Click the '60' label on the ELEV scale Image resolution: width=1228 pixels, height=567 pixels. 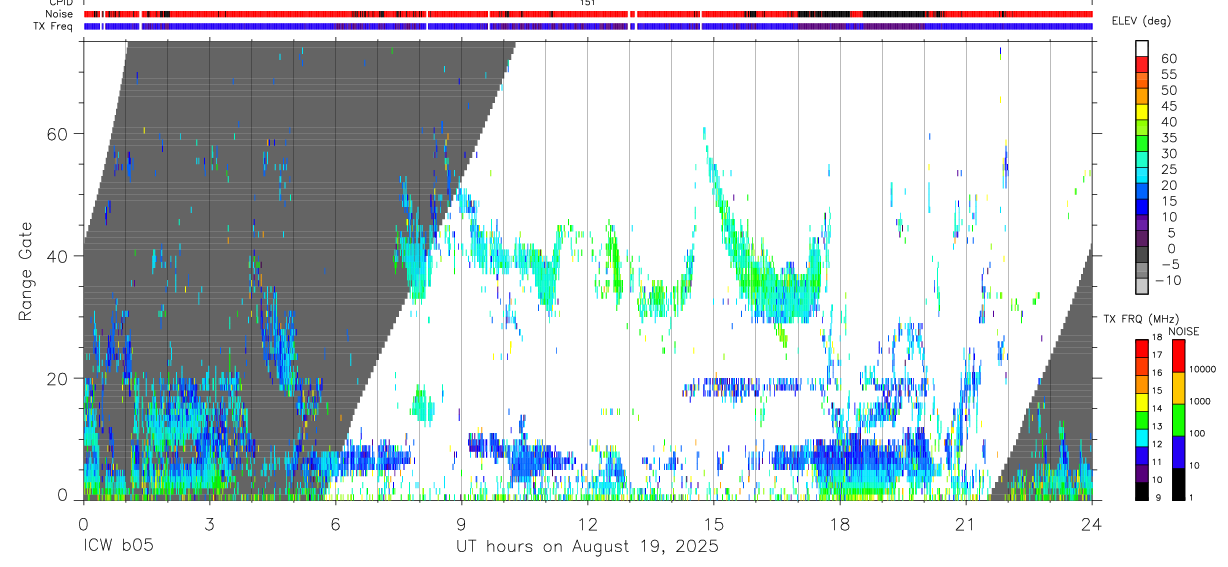(1169, 58)
